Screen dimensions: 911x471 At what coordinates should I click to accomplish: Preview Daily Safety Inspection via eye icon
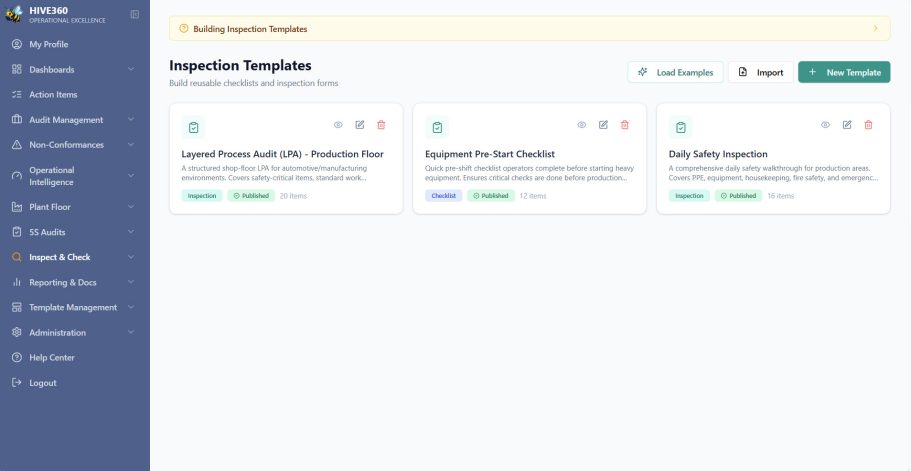pyautogui.click(x=825, y=125)
